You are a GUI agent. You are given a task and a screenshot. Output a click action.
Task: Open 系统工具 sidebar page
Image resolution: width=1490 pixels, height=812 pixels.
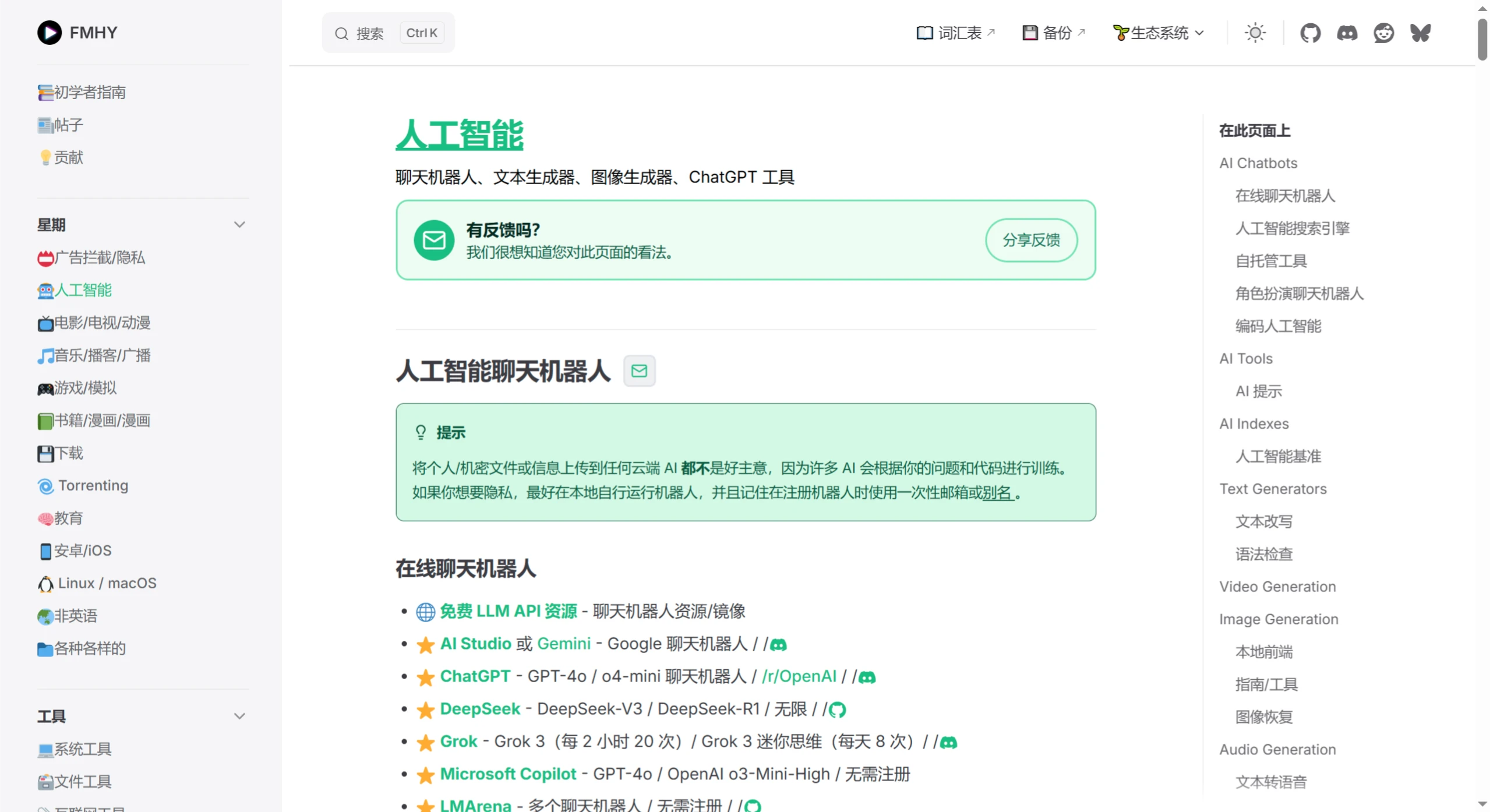[75, 749]
